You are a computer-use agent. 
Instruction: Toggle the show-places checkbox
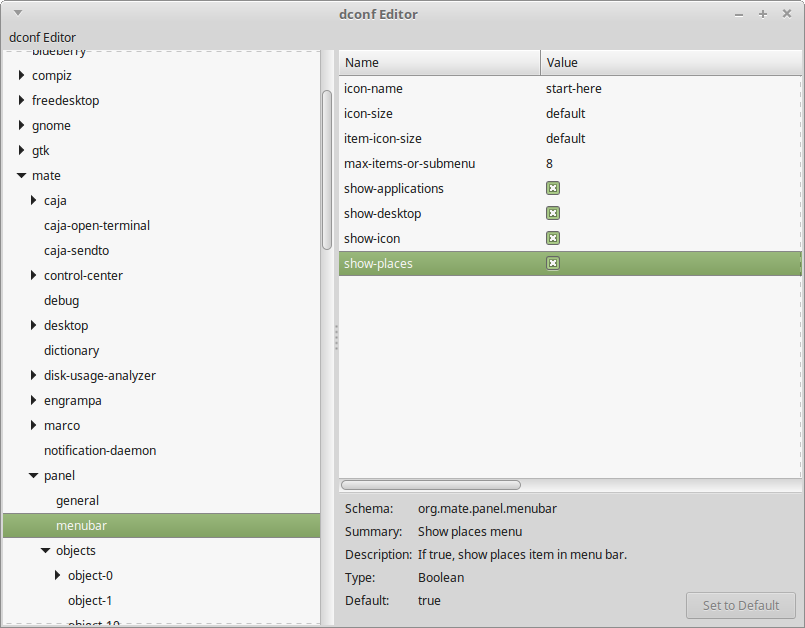(553, 263)
